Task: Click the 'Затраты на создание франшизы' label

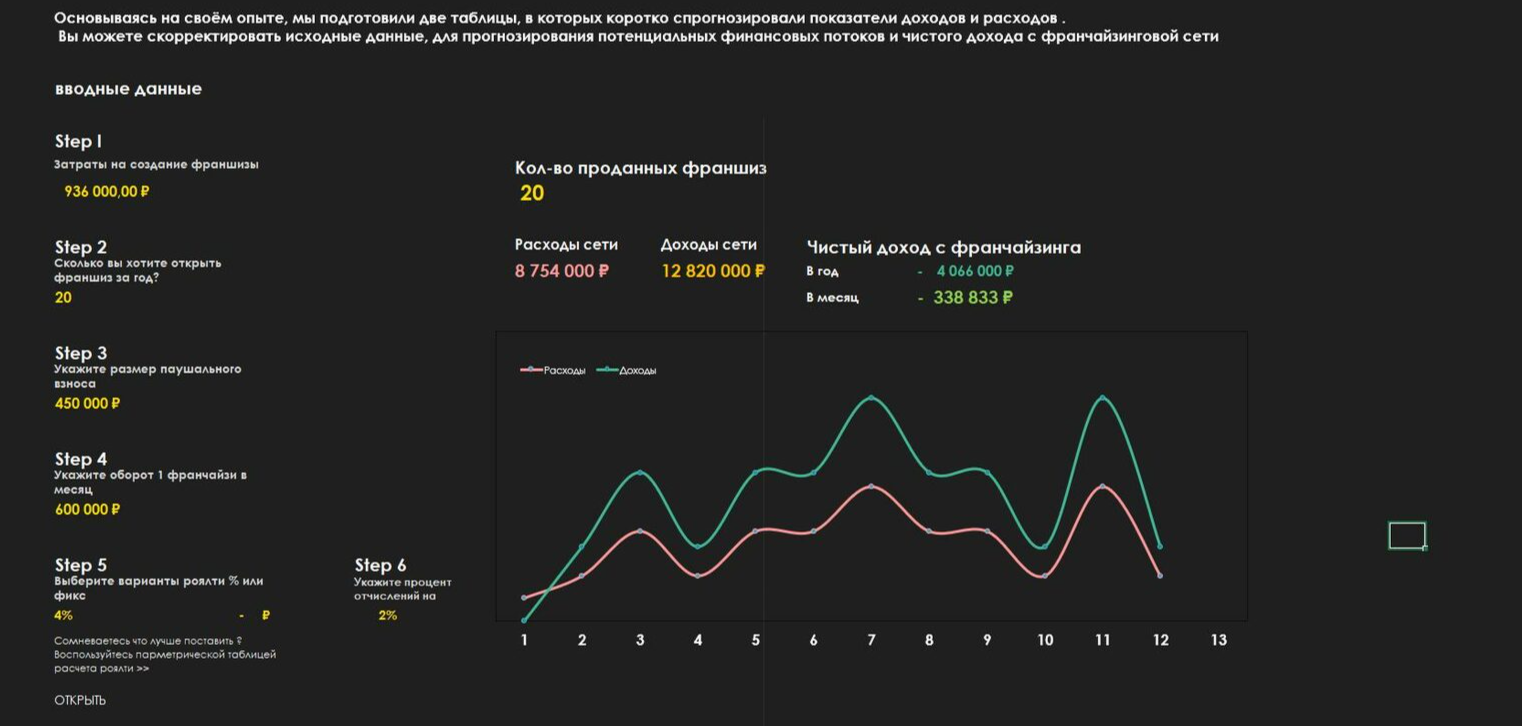Action: (156, 164)
